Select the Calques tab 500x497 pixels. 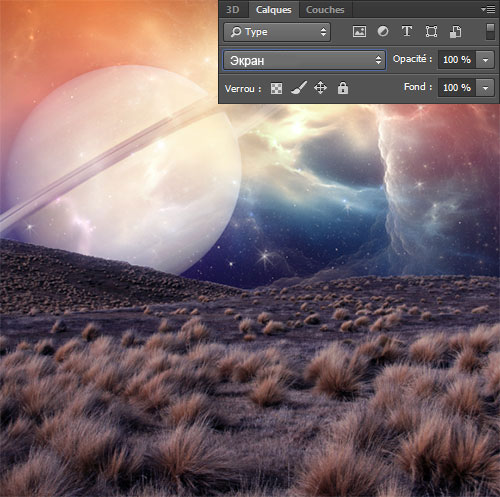pos(273,10)
